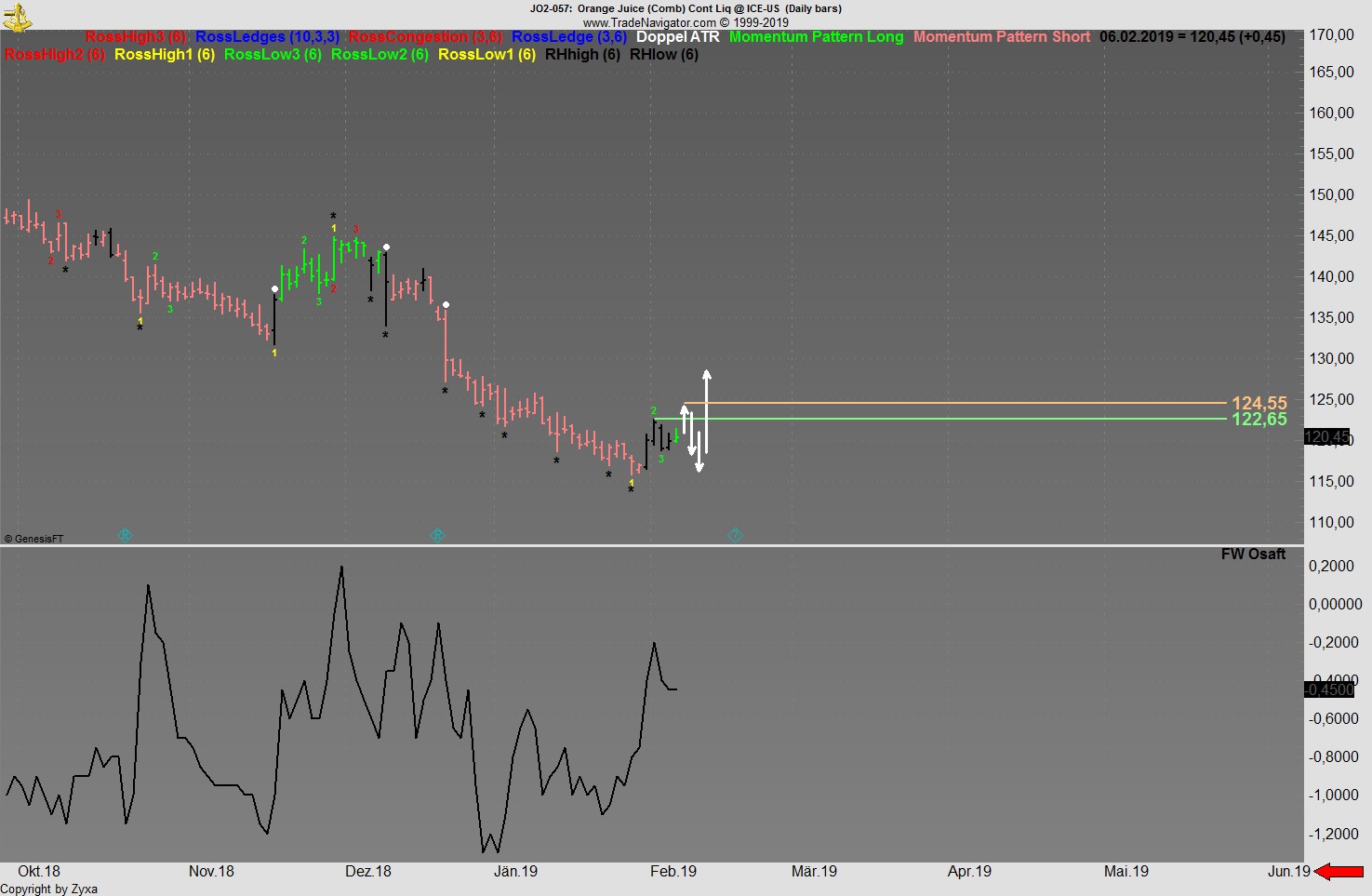Click the R diamond marker in mid-December
This screenshot has height=896, width=1372.
(x=437, y=535)
